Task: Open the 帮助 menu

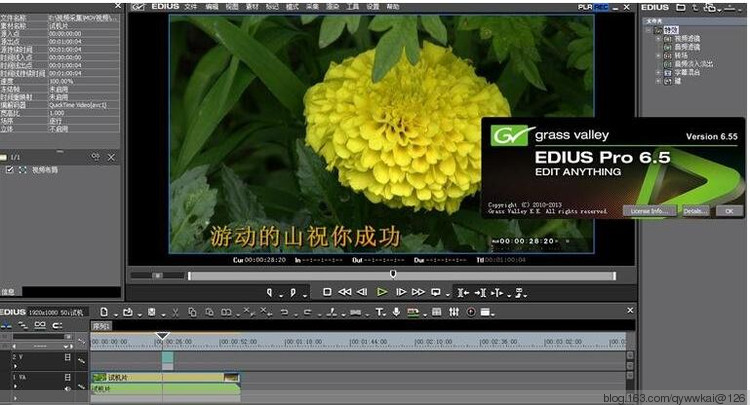Action: click(393, 7)
